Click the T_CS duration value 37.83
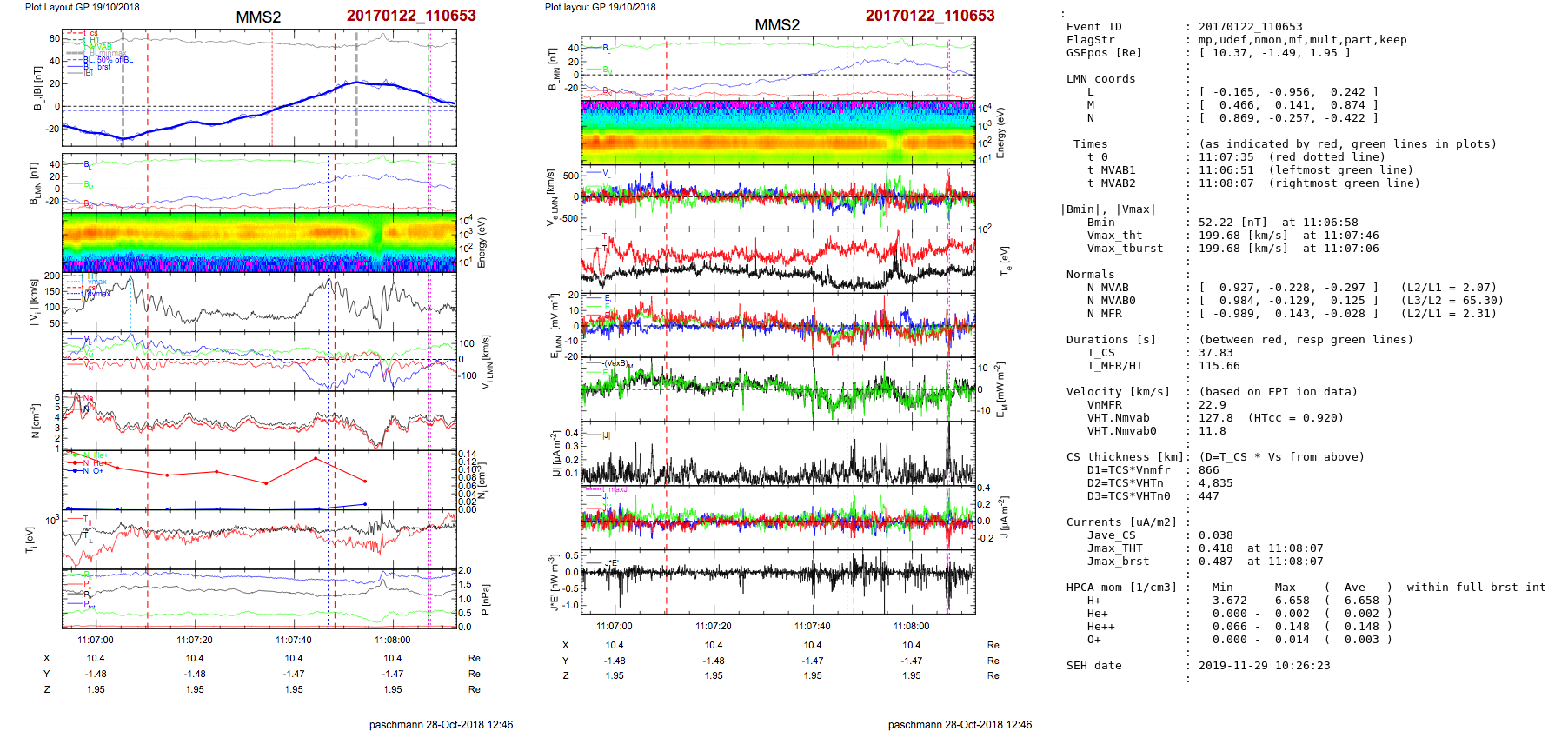The height and width of the screenshot is (731, 1568). (1215, 353)
